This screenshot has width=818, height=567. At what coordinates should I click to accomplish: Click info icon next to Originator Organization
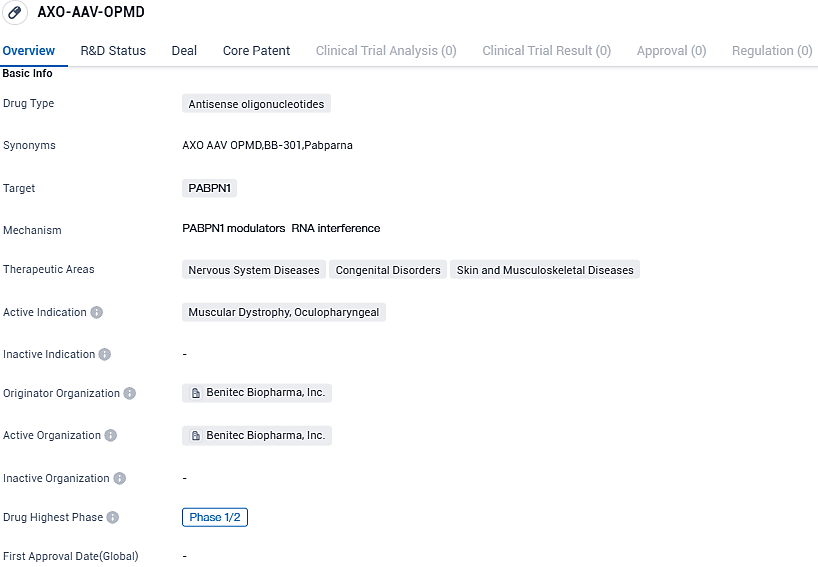tap(130, 393)
